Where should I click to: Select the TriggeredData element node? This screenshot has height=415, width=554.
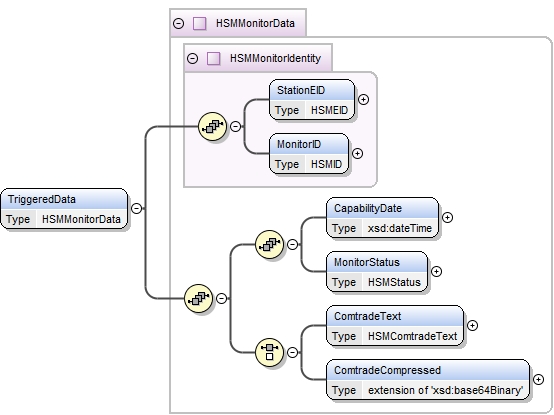(x=64, y=209)
